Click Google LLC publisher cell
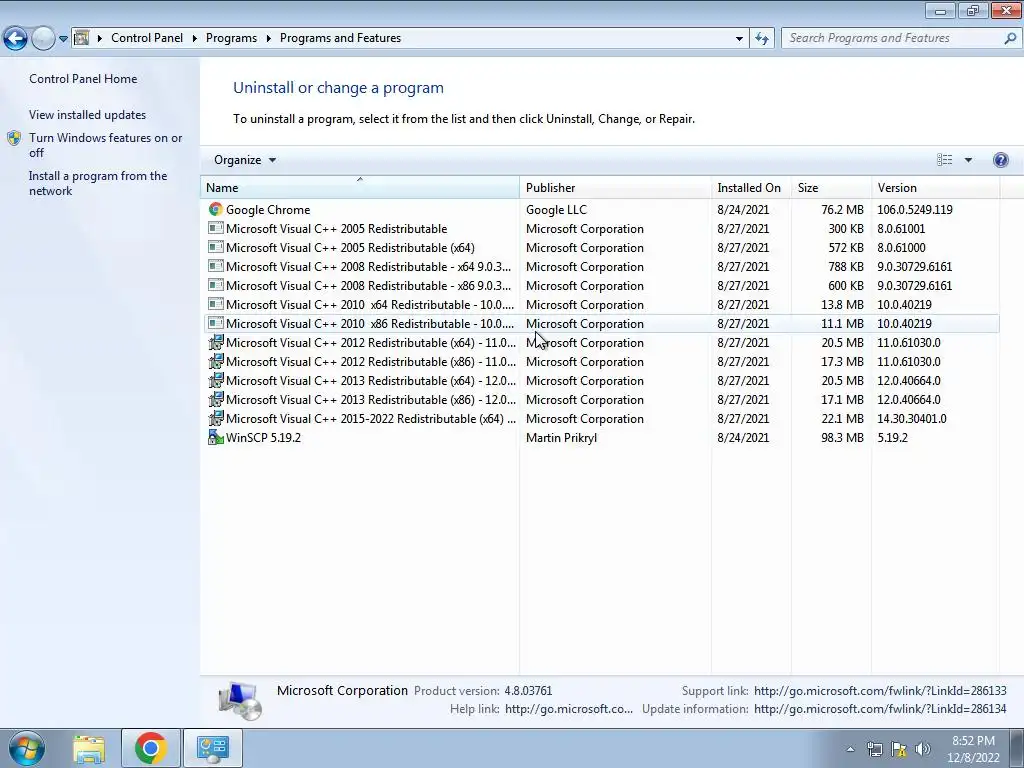 (556, 210)
